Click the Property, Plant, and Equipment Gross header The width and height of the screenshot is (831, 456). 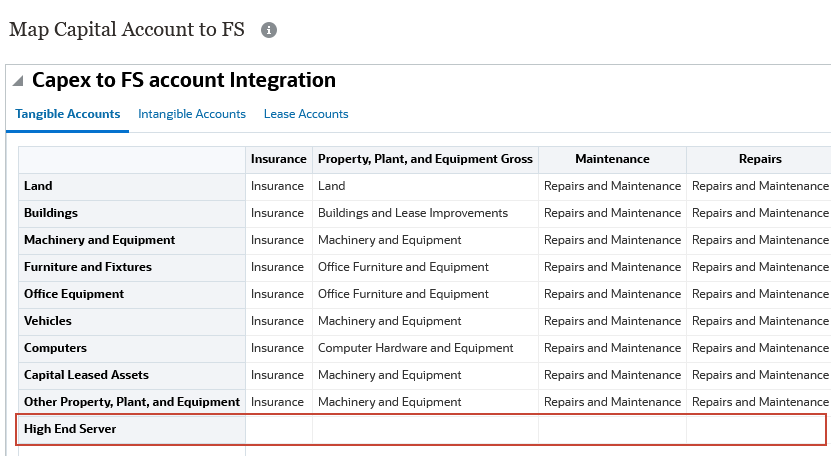(x=425, y=159)
